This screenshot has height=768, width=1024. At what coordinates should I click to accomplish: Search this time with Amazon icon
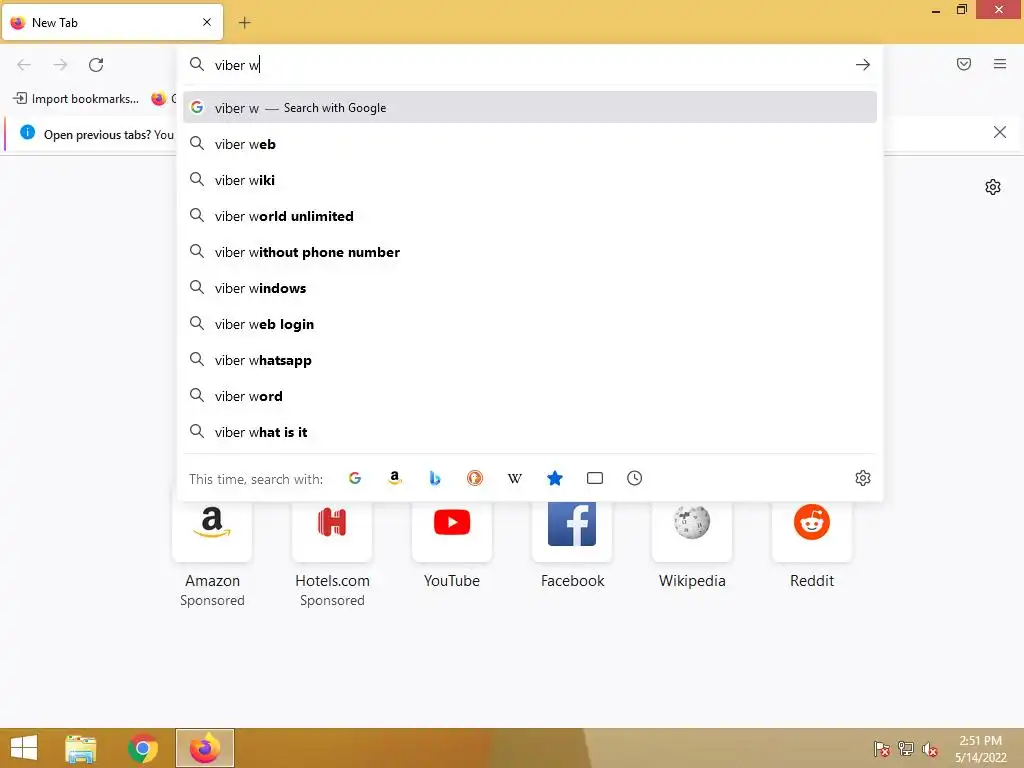click(x=394, y=478)
